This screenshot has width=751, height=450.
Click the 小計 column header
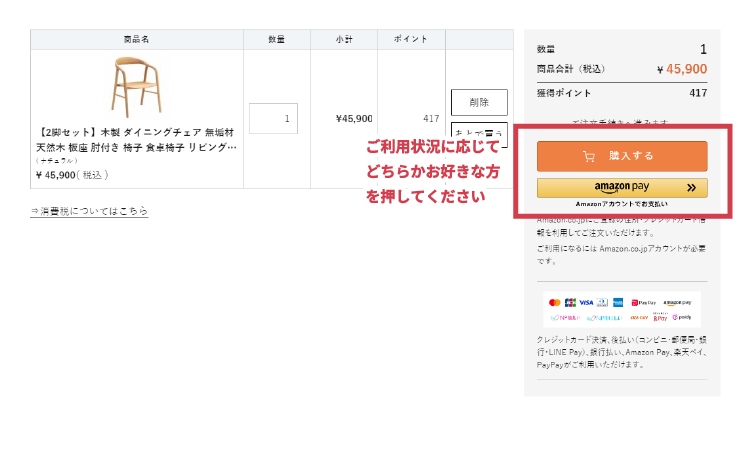[x=344, y=39]
